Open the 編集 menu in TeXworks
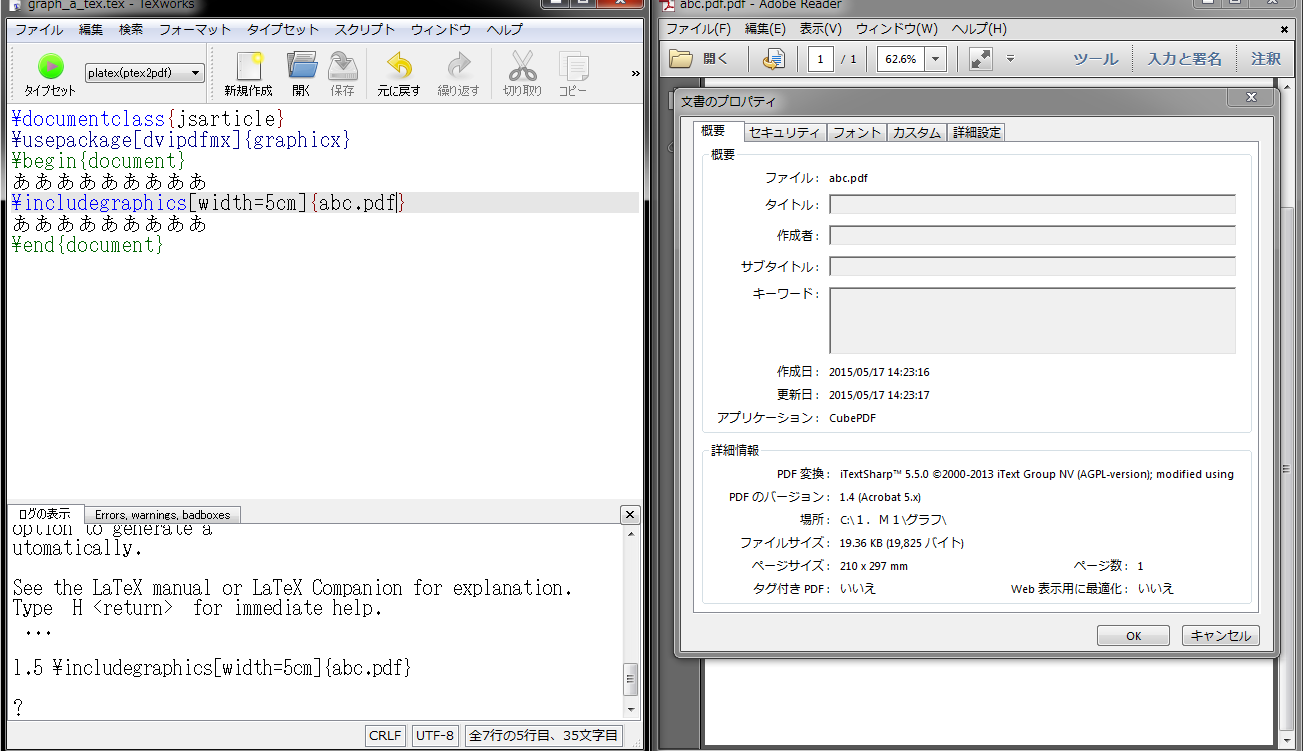Screen dimensions: 1303x751 (x=91, y=29)
